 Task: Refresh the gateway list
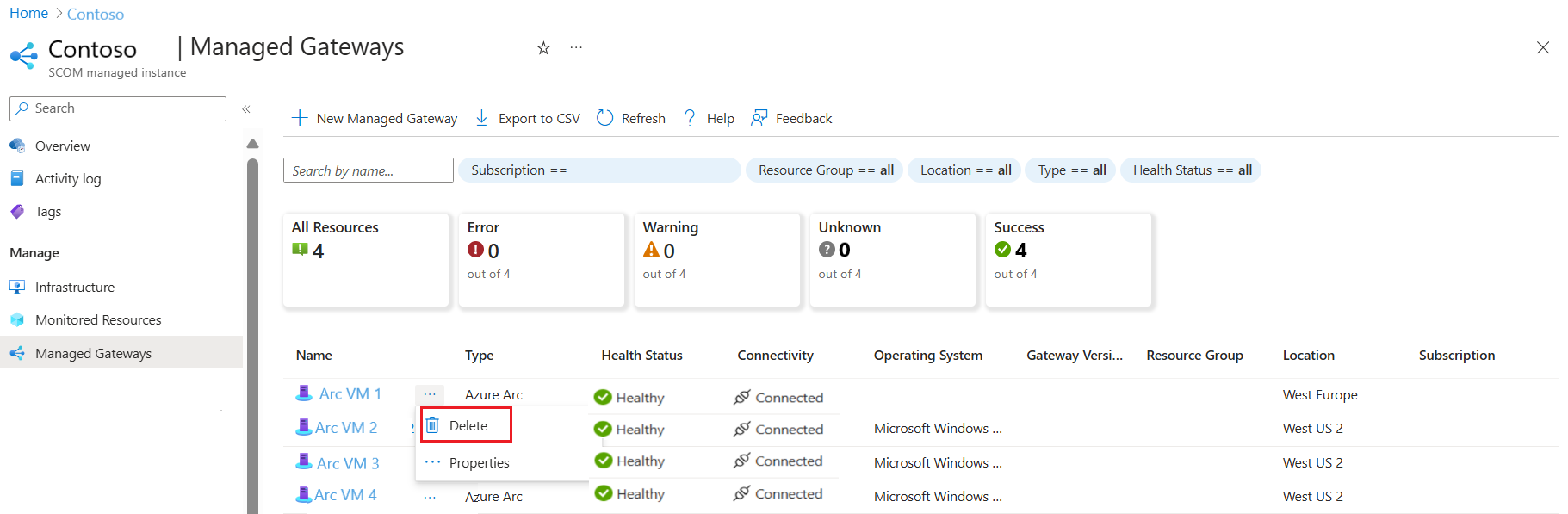[x=631, y=118]
